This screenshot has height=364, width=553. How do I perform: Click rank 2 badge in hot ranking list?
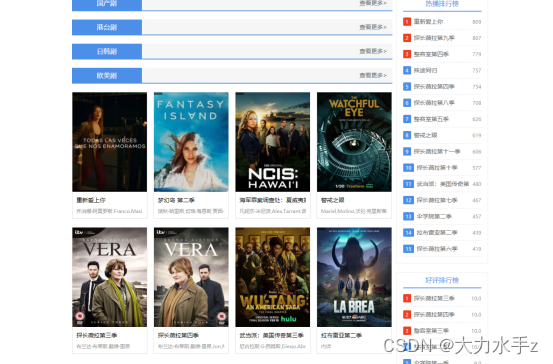(x=407, y=38)
